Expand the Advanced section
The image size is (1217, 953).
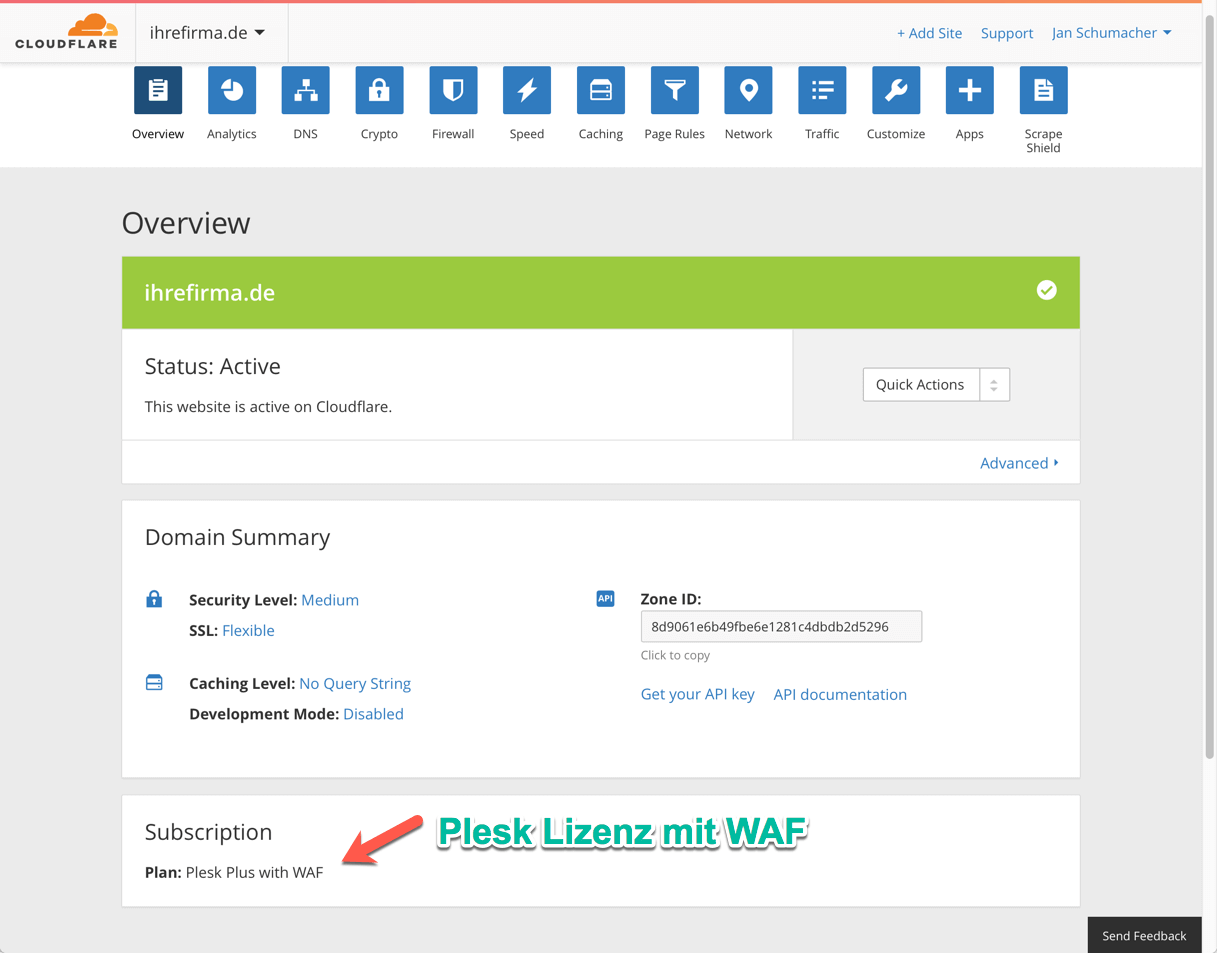[x=1018, y=463]
